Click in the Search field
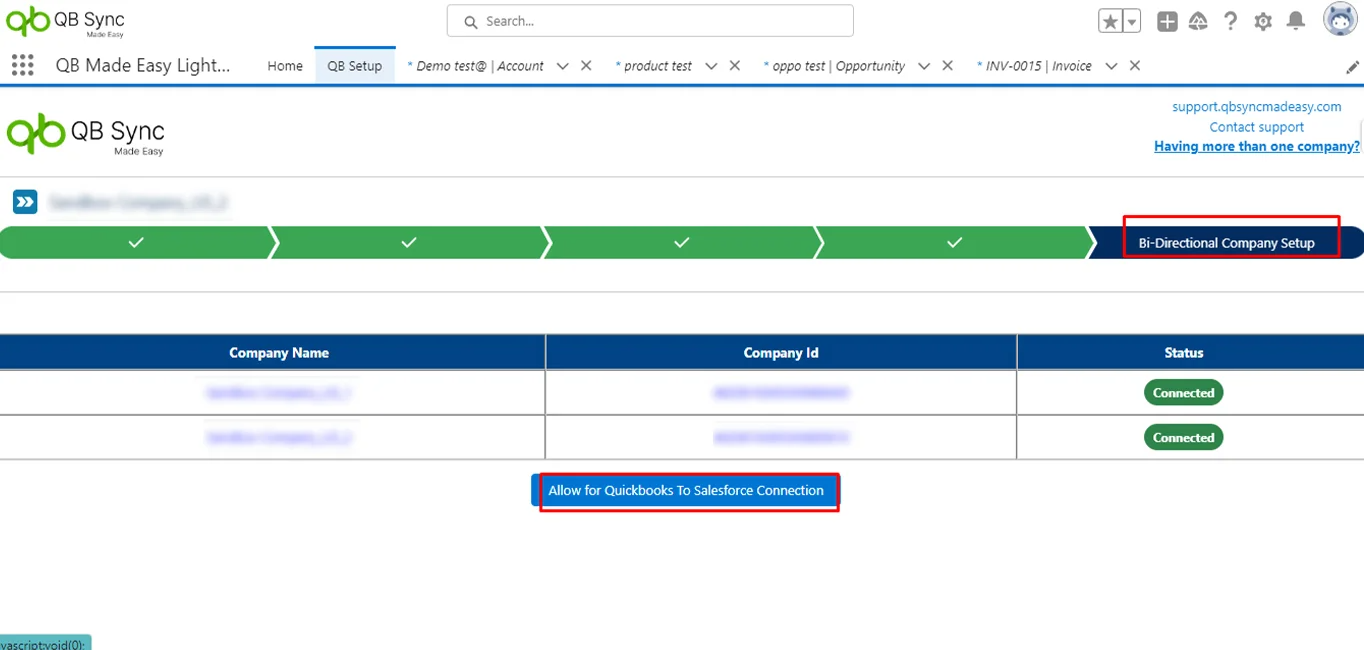1364x650 pixels. (x=650, y=21)
